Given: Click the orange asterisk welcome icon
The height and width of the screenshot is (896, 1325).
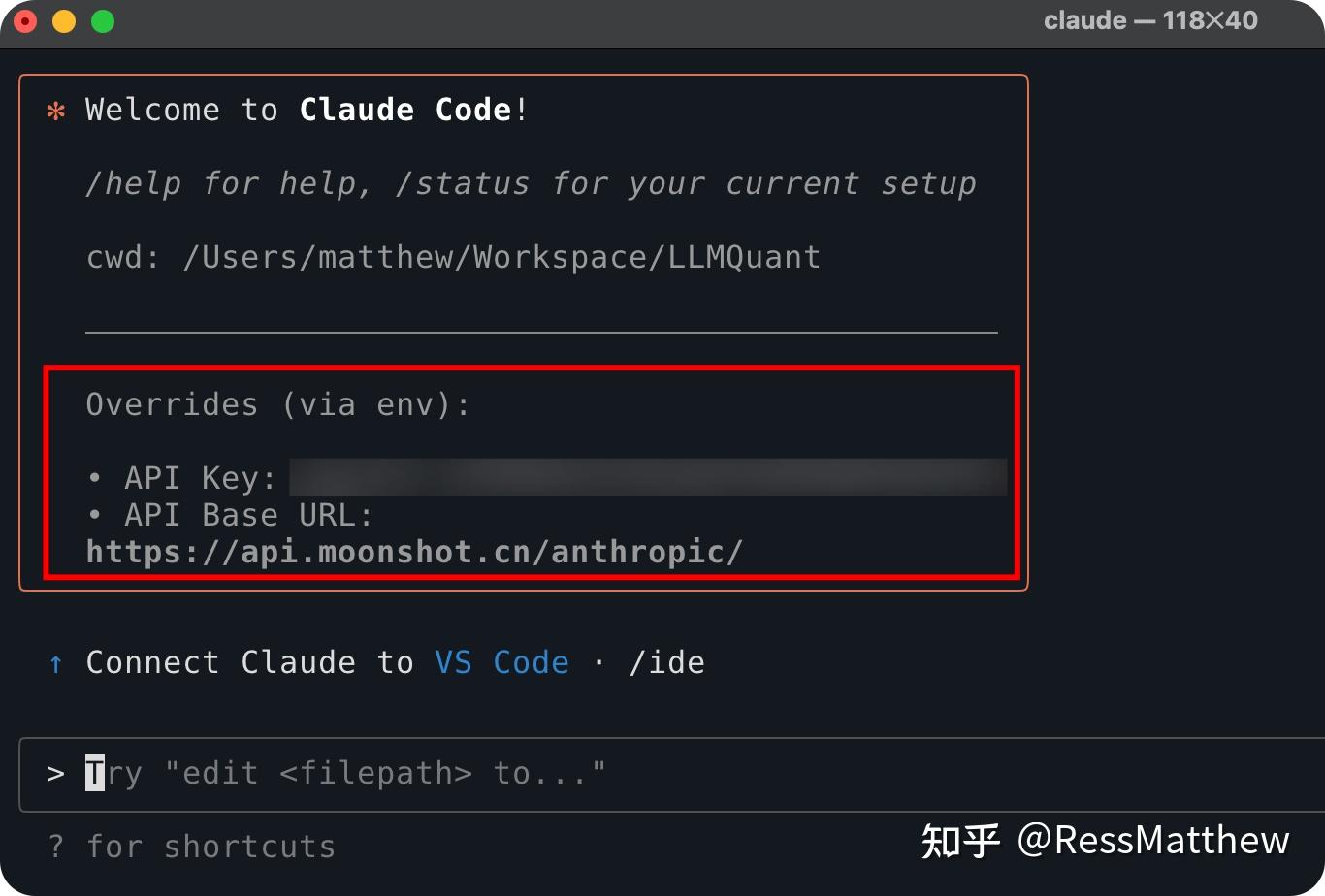Looking at the screenshot, I should pos(55,110).
